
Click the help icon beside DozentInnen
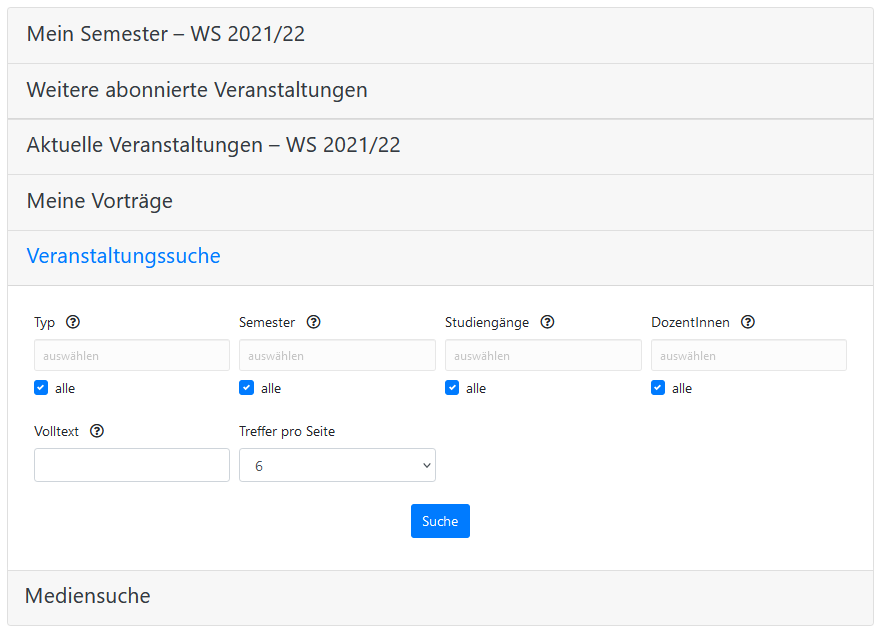pos(748,323)
